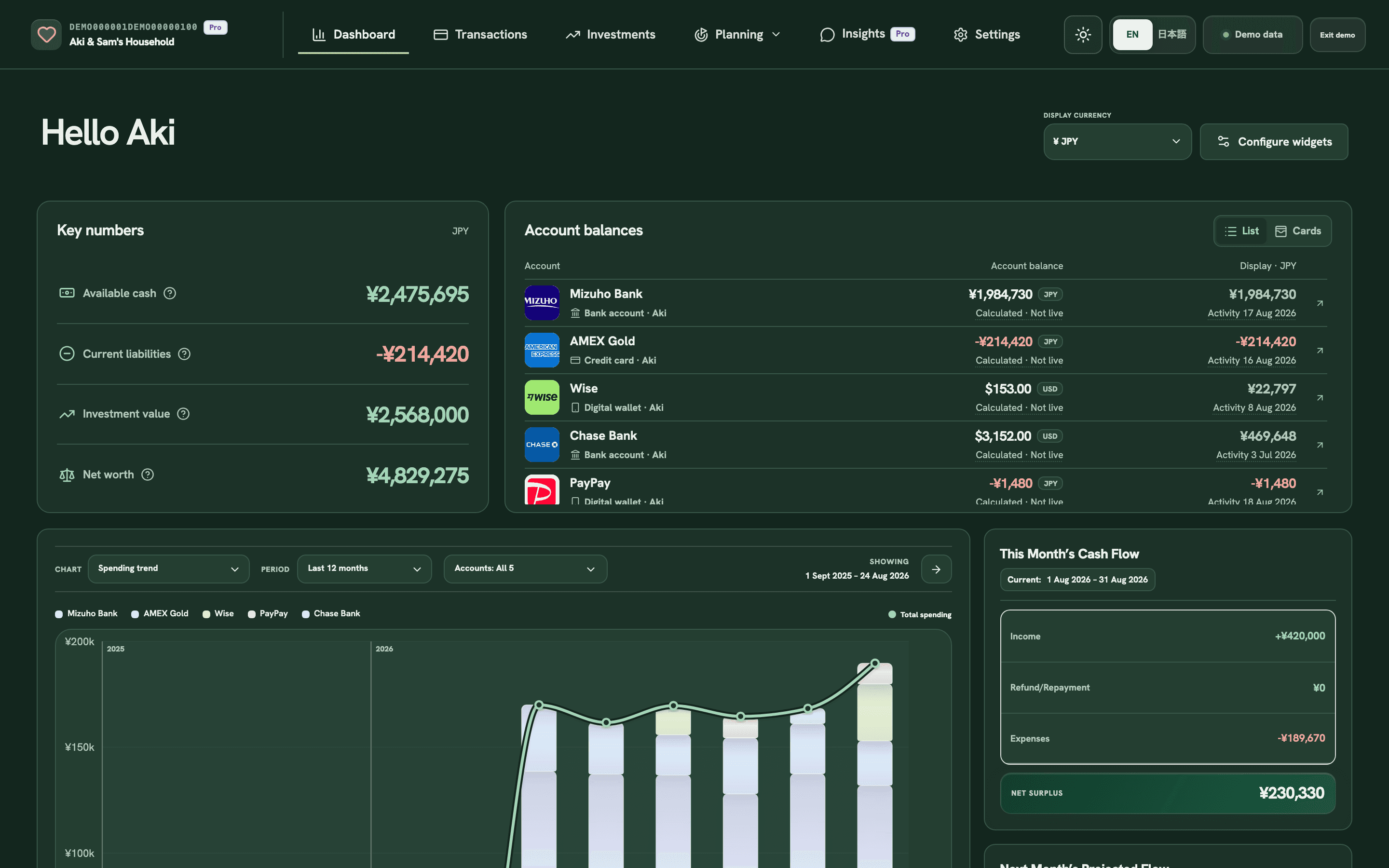
Task: Open Chase Bank account arrow link
Action: pos(1320,445)
